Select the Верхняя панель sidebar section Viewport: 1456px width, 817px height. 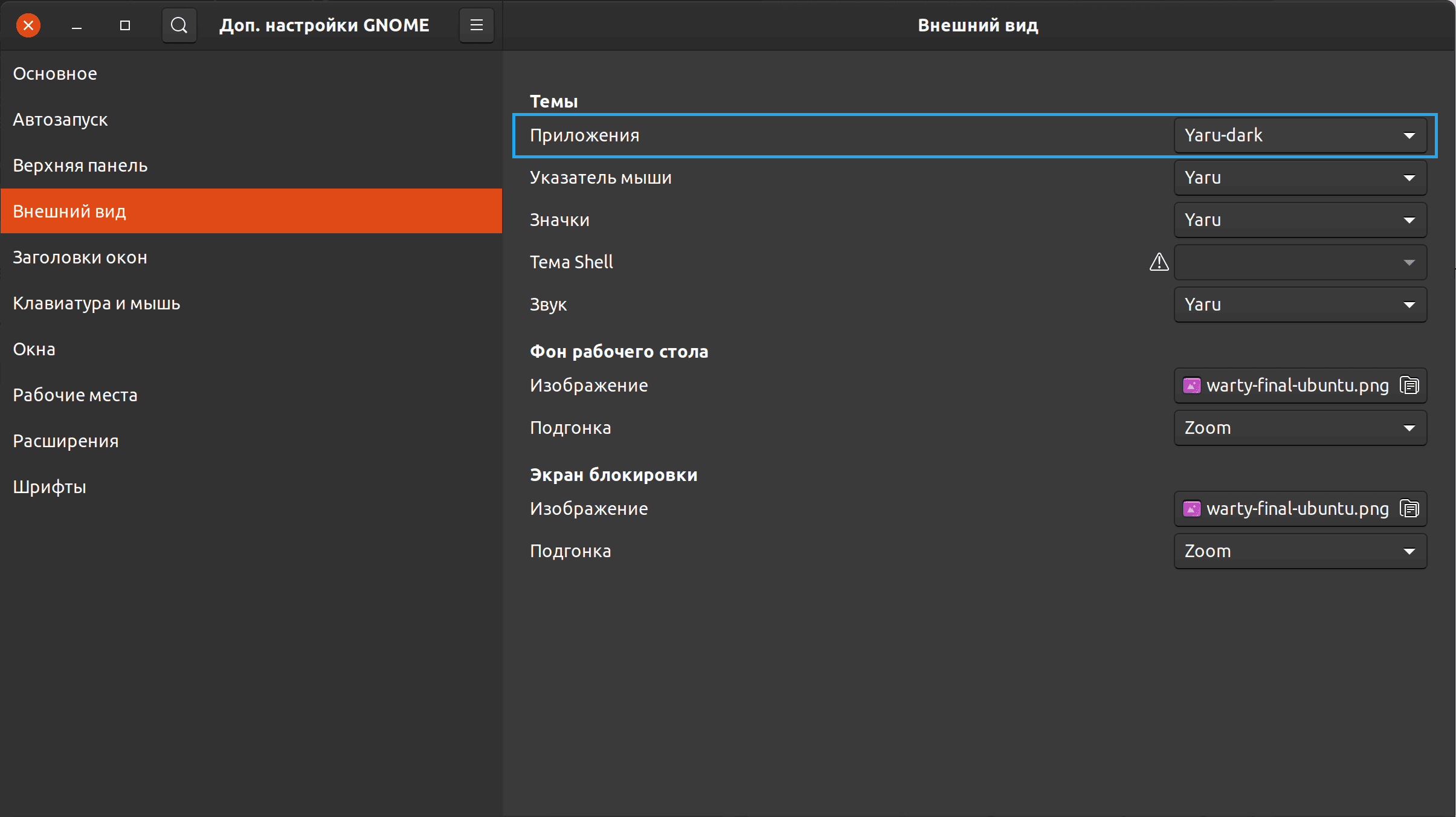(x=251, y=166)
